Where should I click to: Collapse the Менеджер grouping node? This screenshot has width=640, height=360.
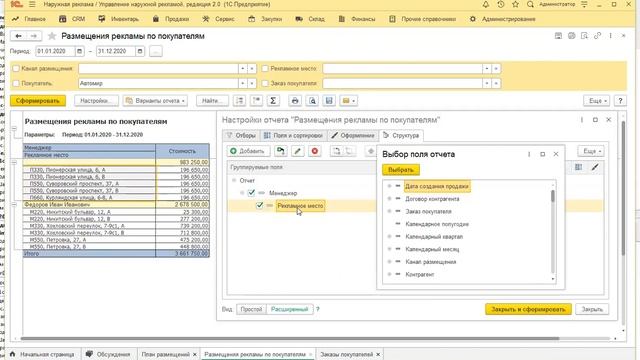click(242, 193)
